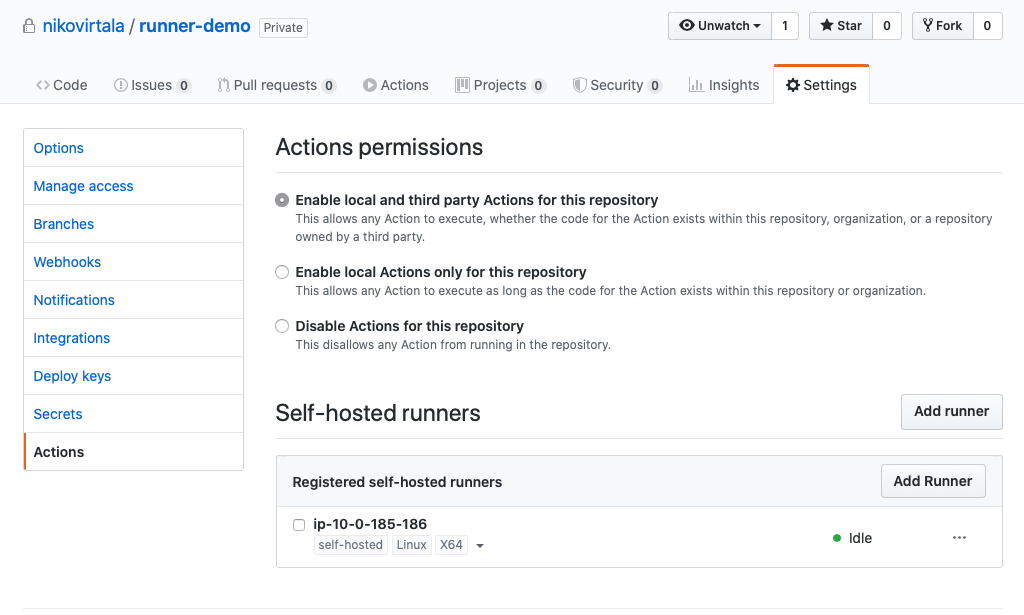Click the star icon on the Star button

pyautogui.click(x=827, y=25)
